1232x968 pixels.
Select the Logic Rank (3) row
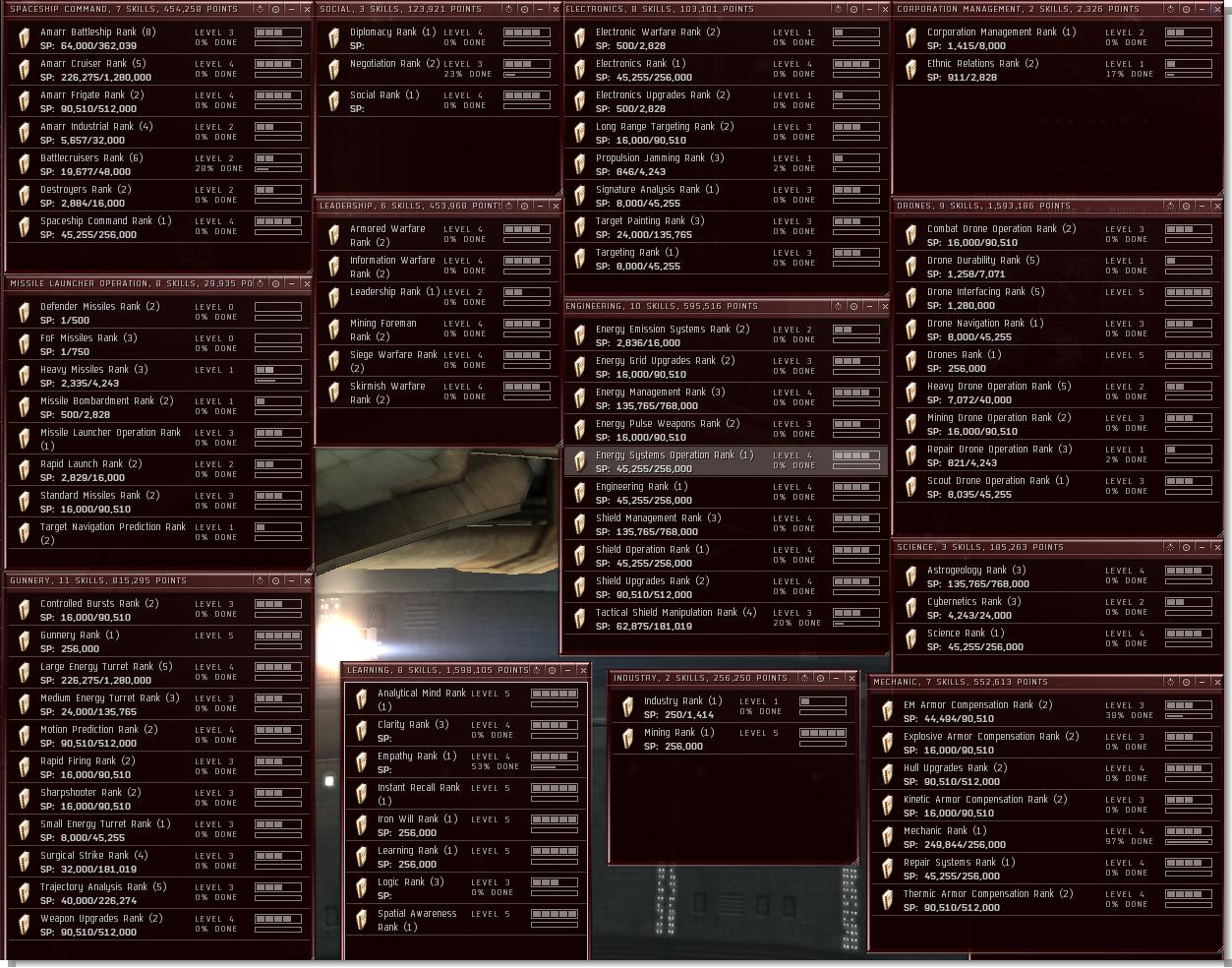click(465, 888)
